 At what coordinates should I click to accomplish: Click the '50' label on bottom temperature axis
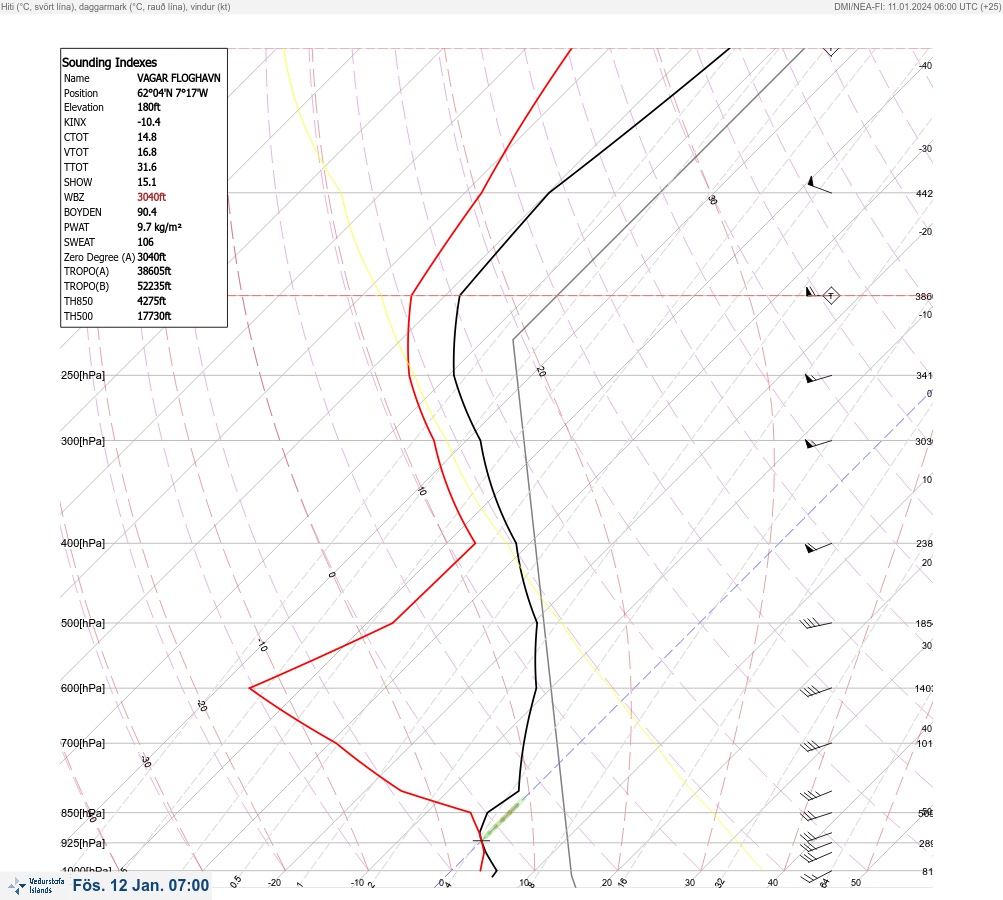856,883
